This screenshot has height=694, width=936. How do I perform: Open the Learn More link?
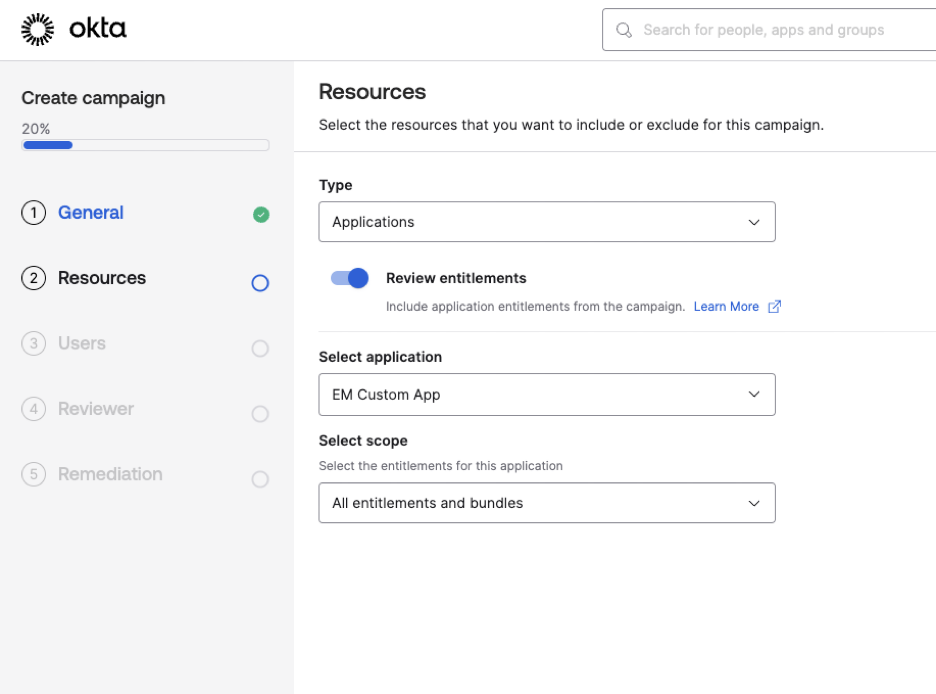click(726, 307)
